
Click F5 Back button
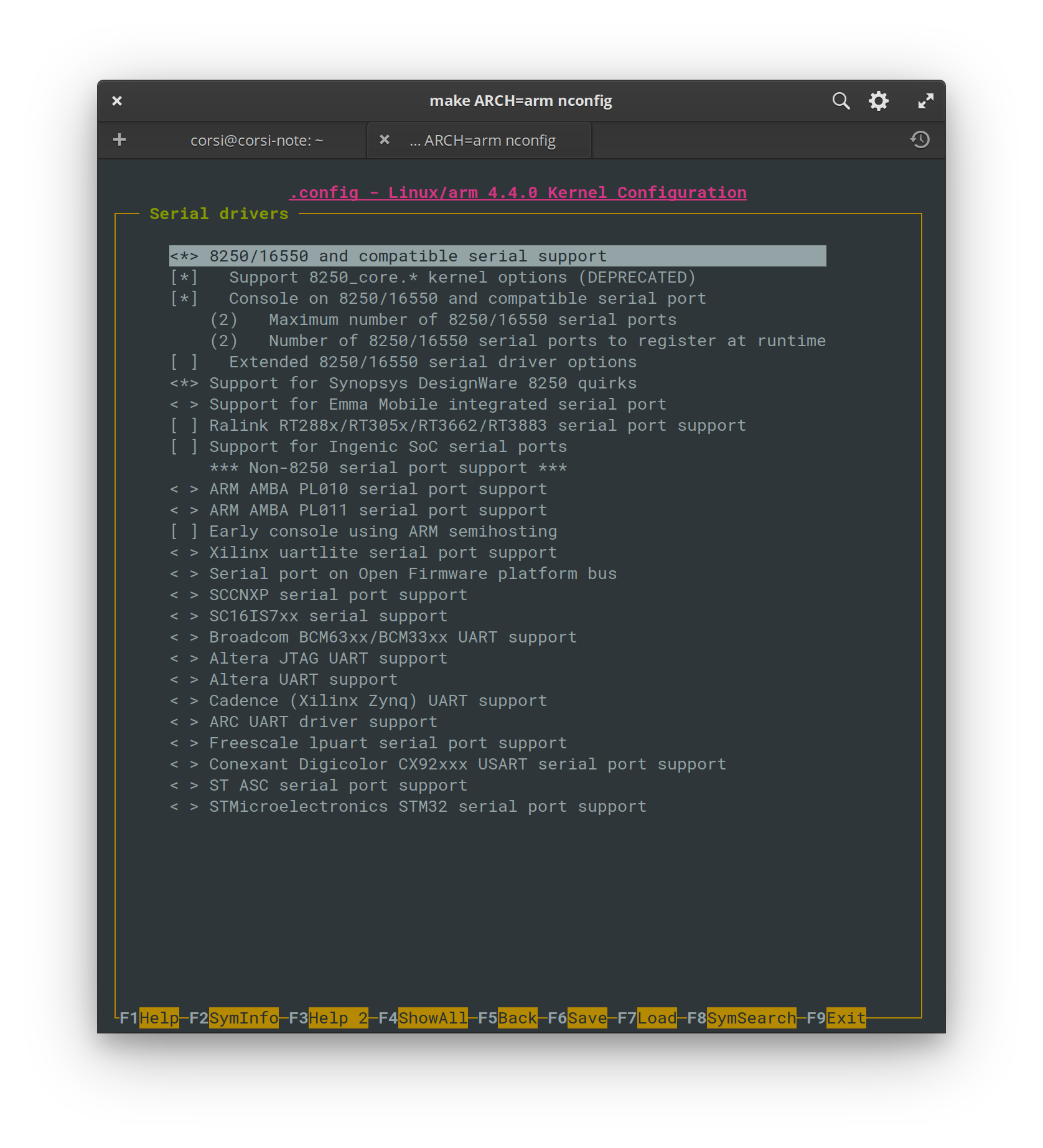pyautogui.click(x=507, y=1018)
